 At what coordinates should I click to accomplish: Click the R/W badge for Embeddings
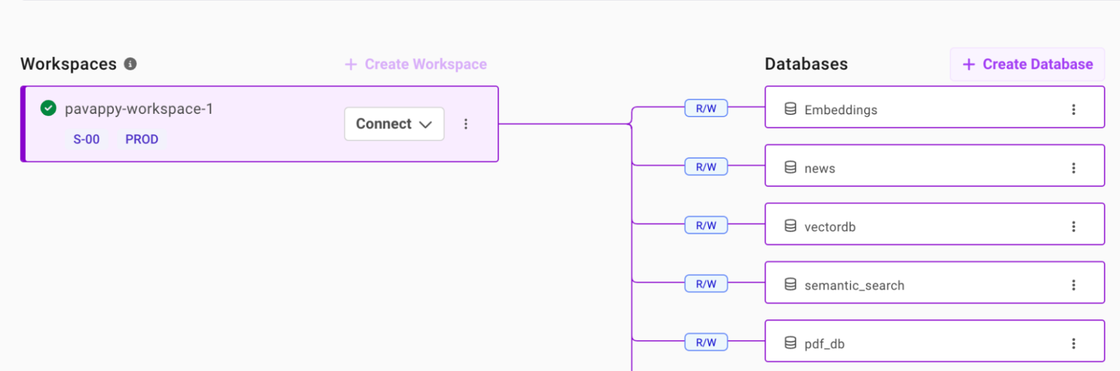tap(706, 108)
